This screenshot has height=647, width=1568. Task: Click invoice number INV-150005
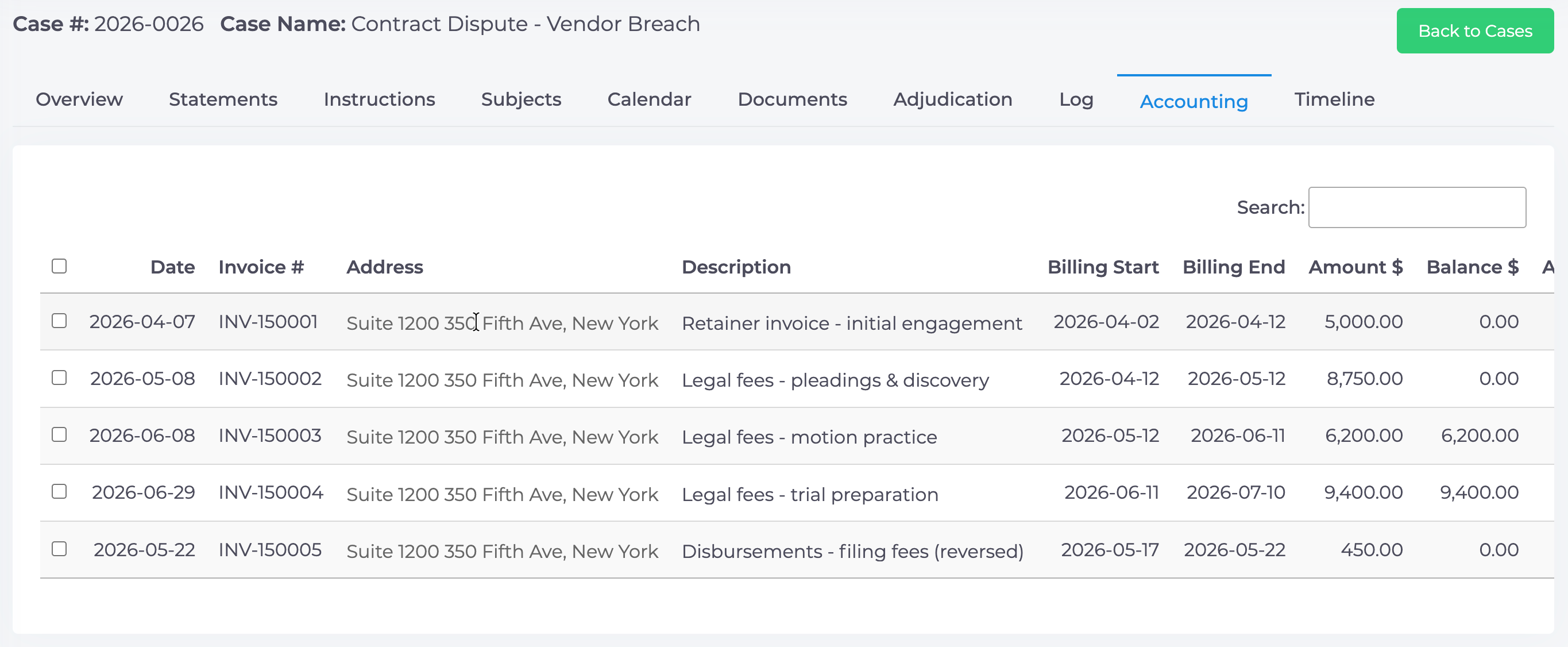[x=269, y=549]
